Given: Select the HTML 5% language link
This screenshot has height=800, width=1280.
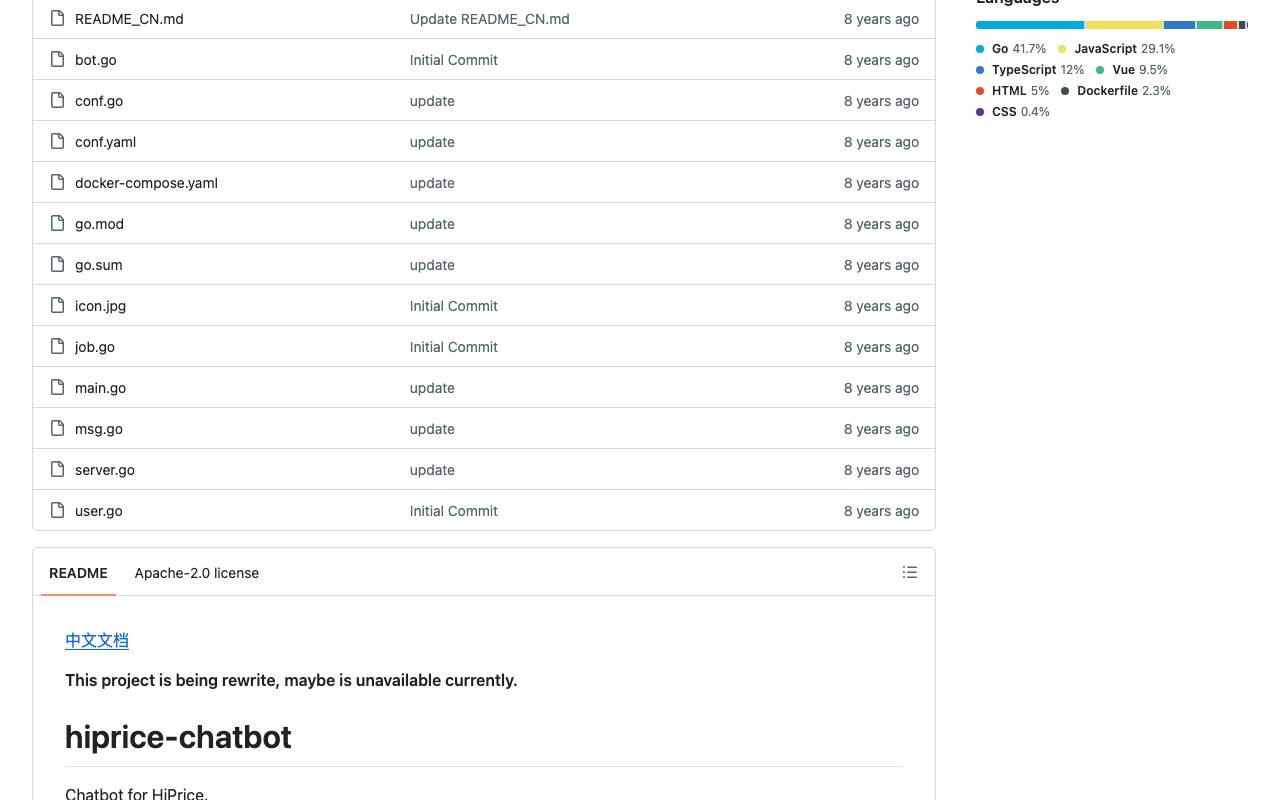Looking at the screenshot, I should coord(1013,90).
